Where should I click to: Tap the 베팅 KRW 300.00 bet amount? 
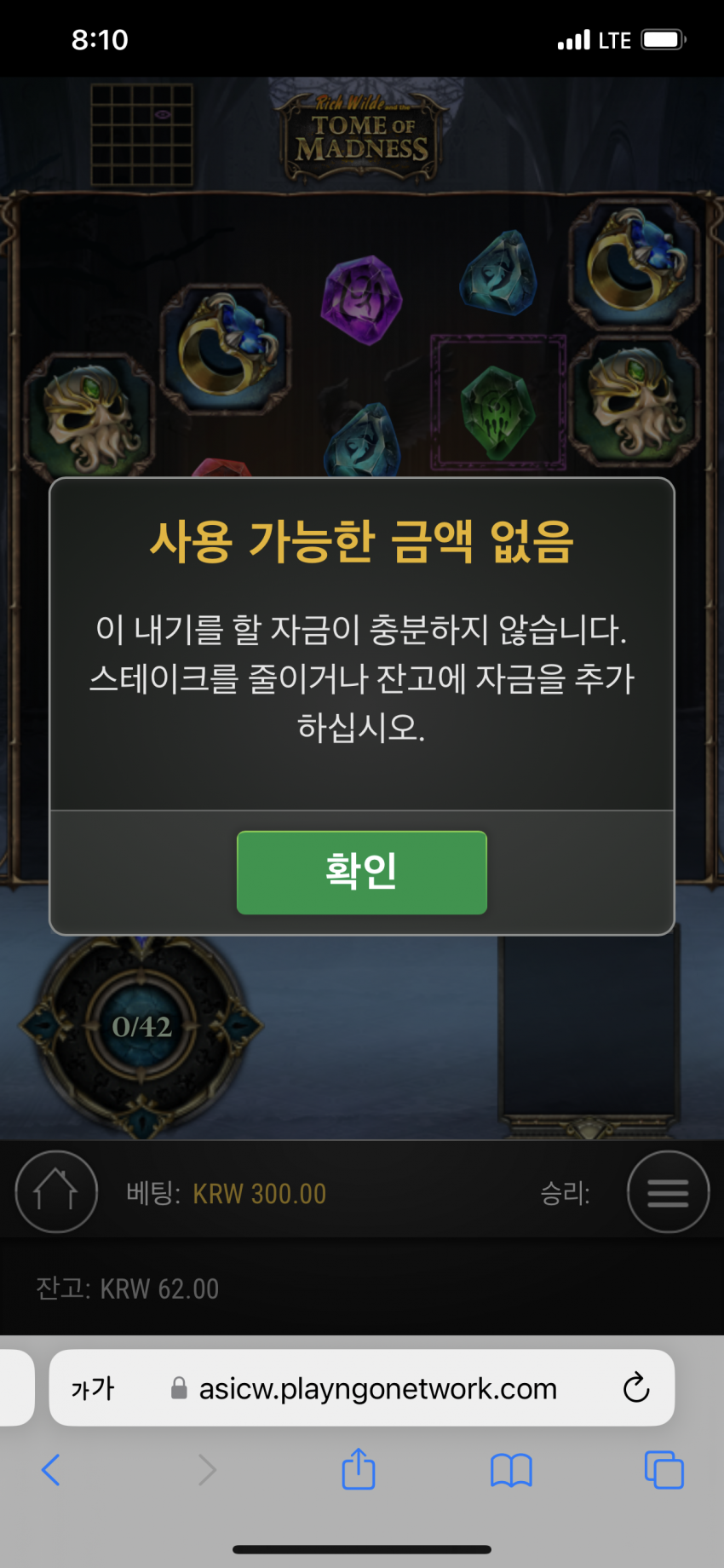(x=227, y=1193)
